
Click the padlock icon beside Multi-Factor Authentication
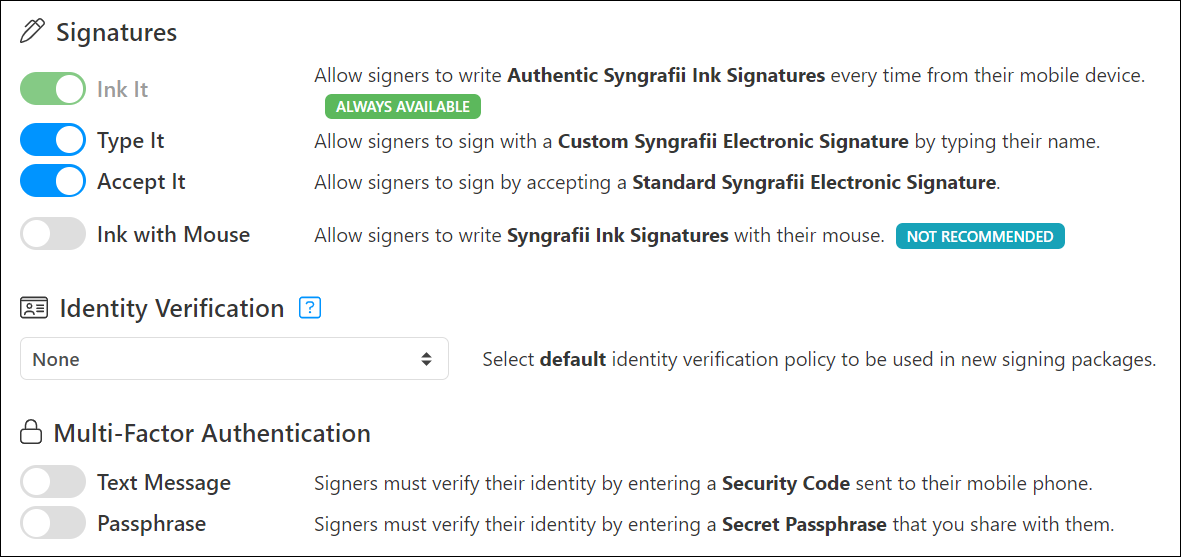[x=31, y=433]
